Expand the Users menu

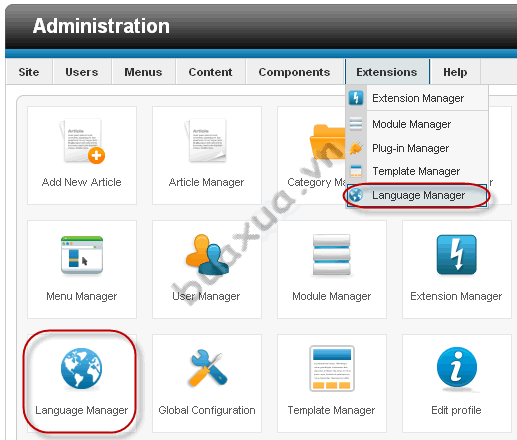82,72
